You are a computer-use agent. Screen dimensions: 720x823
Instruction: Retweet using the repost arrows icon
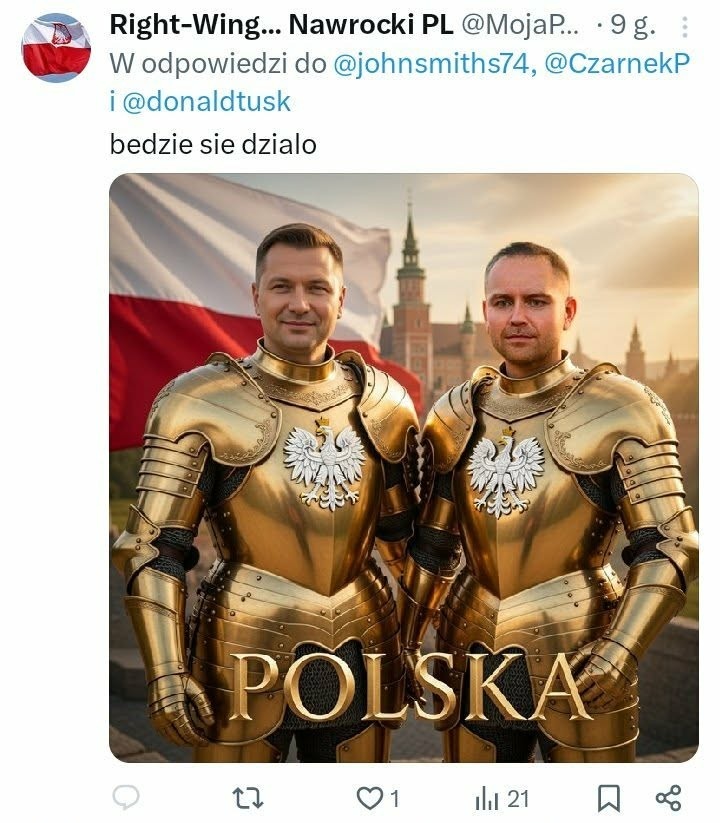coord(248,798)
